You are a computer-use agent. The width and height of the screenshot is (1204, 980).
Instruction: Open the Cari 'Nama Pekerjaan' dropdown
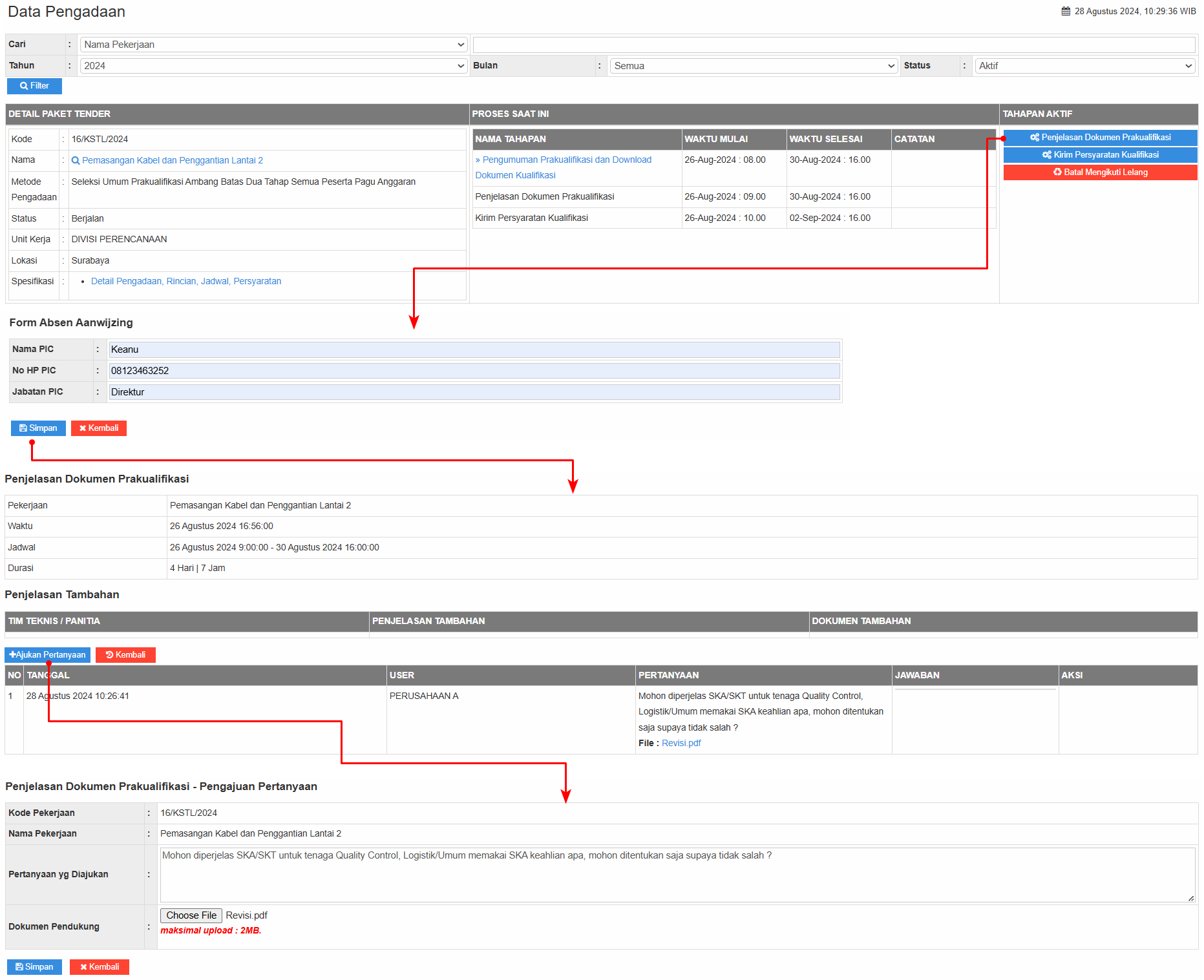pyautogui.click(x=273, y=45)
